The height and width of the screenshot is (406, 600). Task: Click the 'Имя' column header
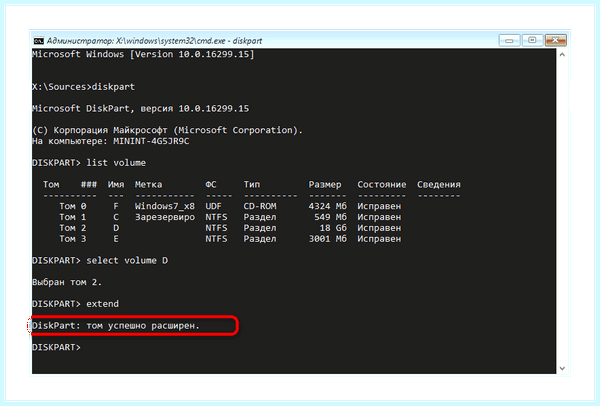pos(116,184)
